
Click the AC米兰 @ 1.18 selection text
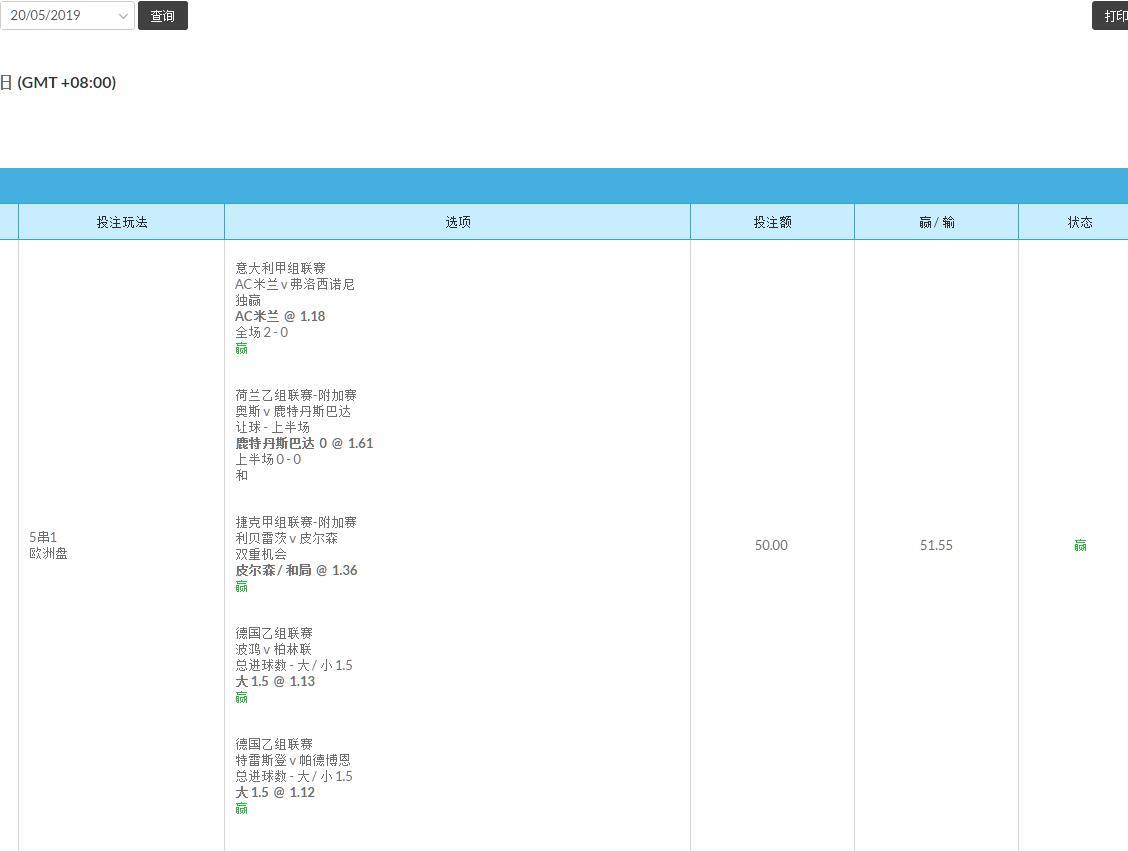pyautogui.click(x=280, y=316)
